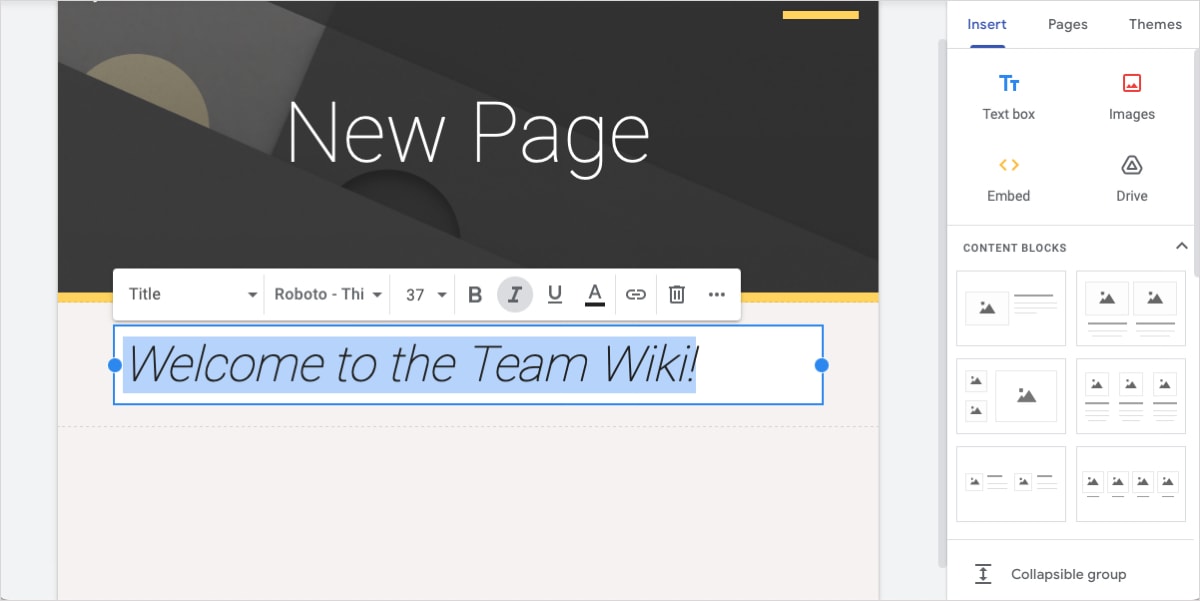
Task: Toggle underline formatting
Action: (555, 294)
